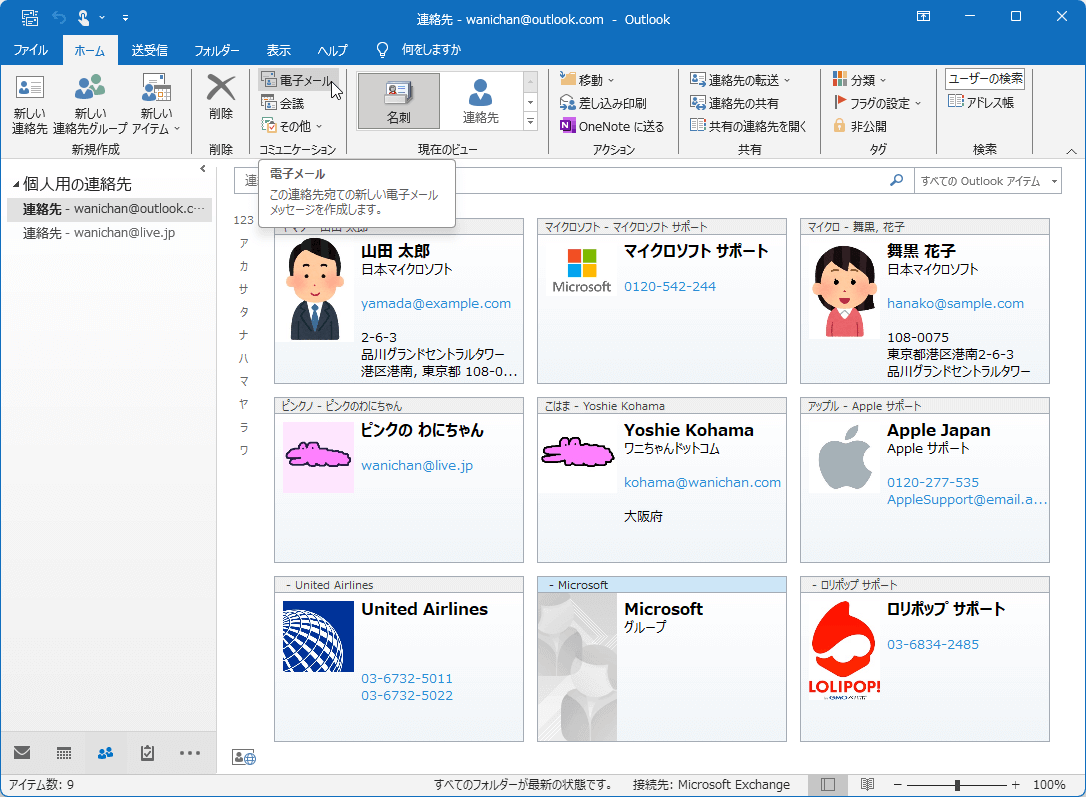Customize Quick Access Toolbar dropdown

coord(125,18)
